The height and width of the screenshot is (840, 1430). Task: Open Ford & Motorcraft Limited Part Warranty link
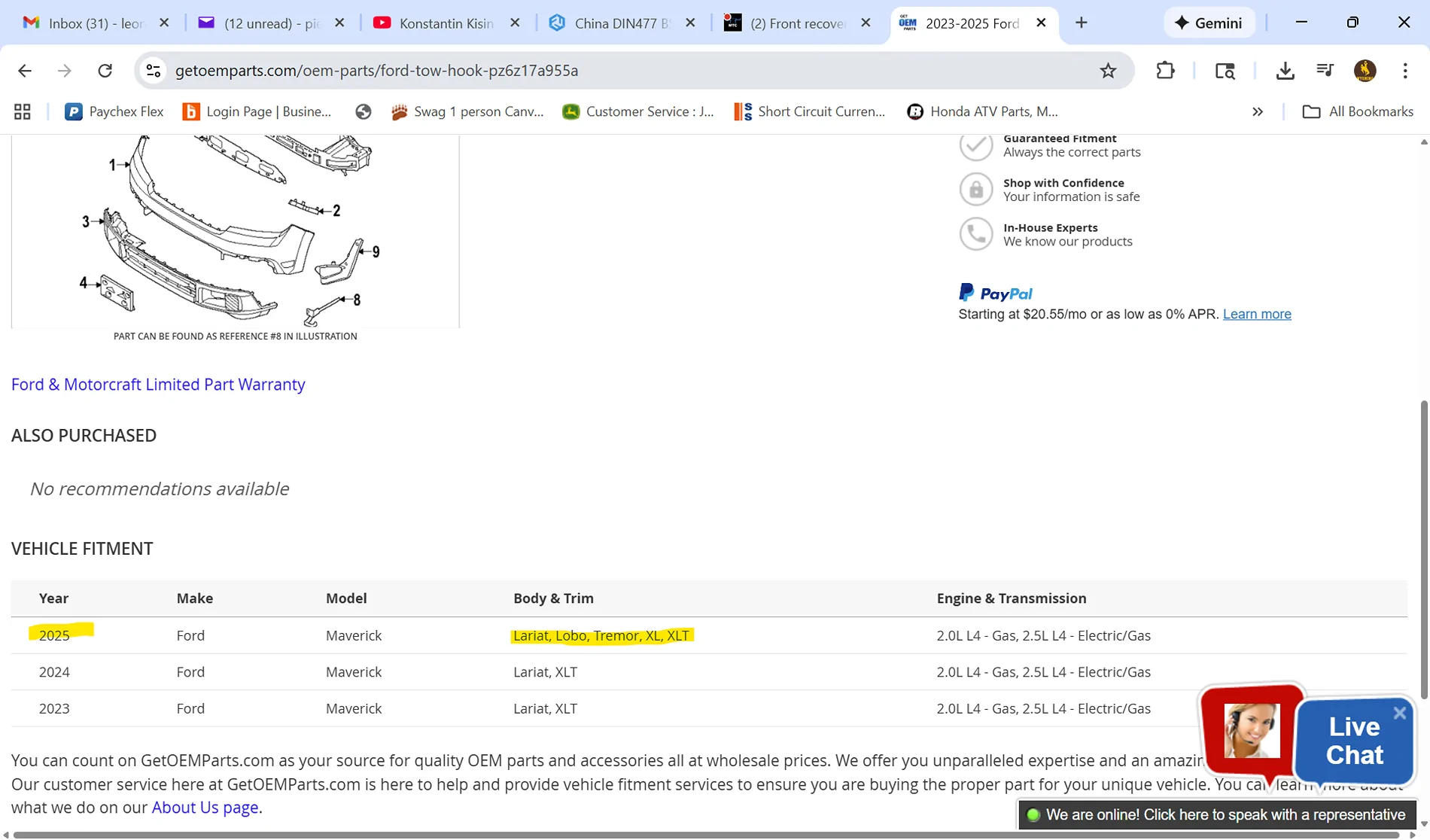pyautogui.click(x=158, y=385)
